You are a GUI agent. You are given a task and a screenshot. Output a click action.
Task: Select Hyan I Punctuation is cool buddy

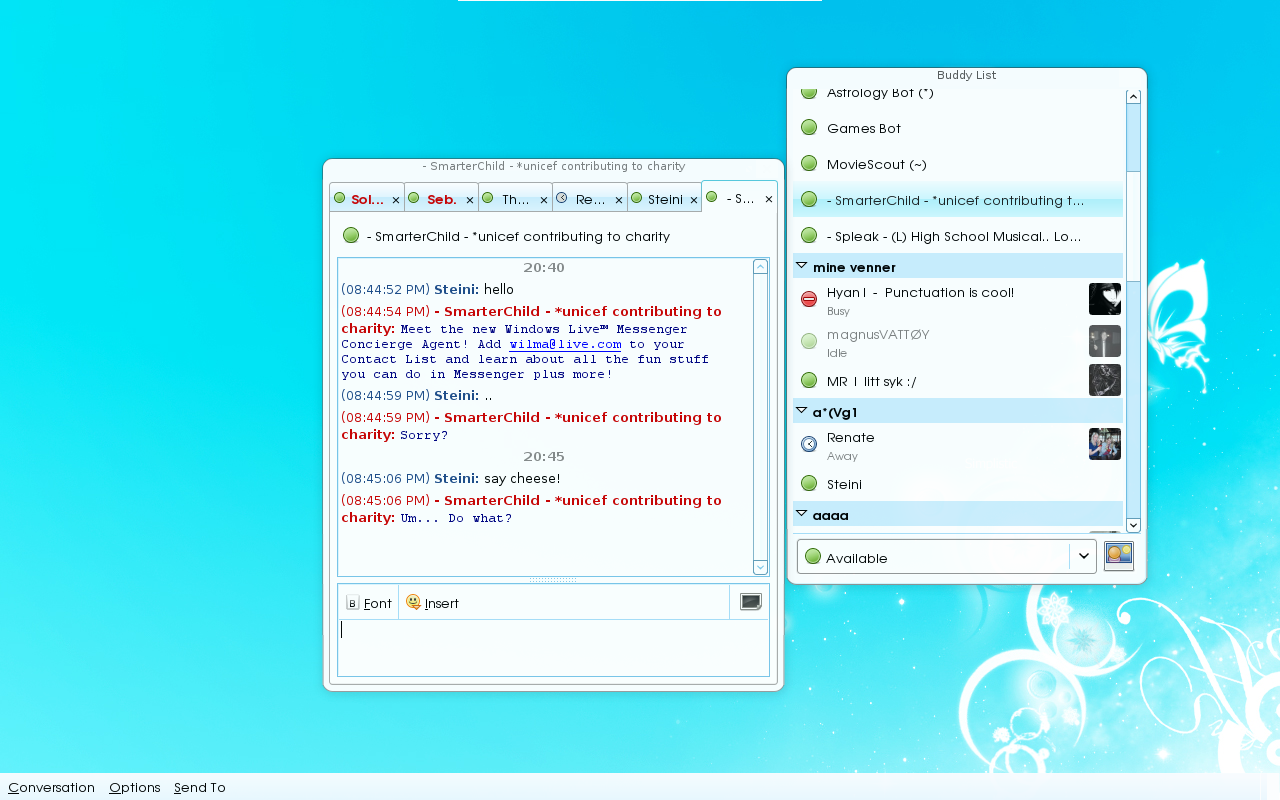[958, 299]
